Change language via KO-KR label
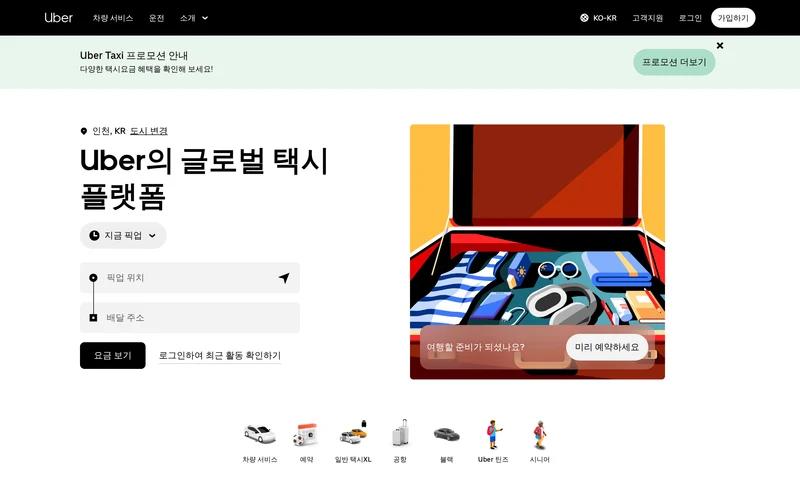The image size is (800, 500). coord(605,18)
